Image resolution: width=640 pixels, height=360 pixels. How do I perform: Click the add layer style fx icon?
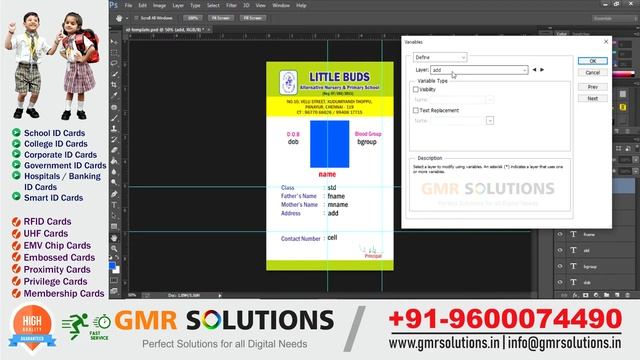pyautogui.click(x=575, y=295)
